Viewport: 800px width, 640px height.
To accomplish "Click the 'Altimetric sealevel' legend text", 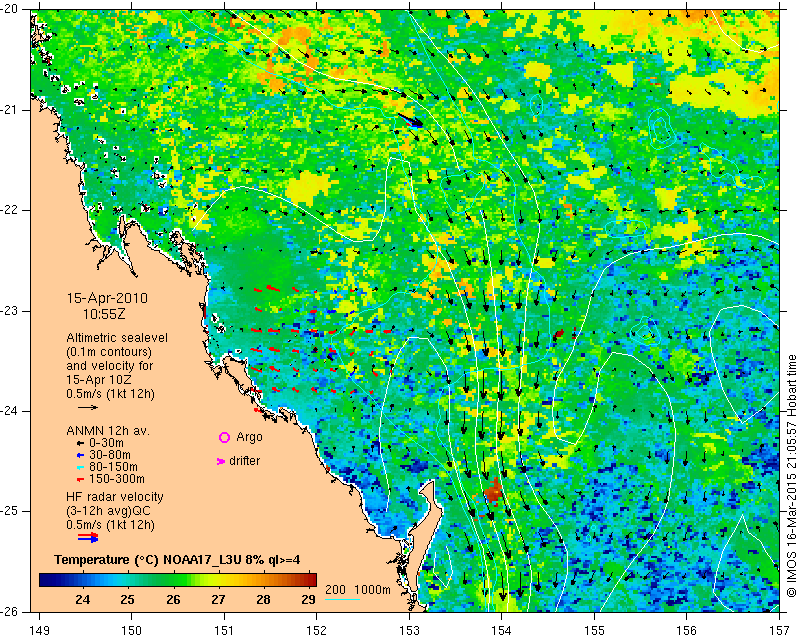I will [117, 338].
